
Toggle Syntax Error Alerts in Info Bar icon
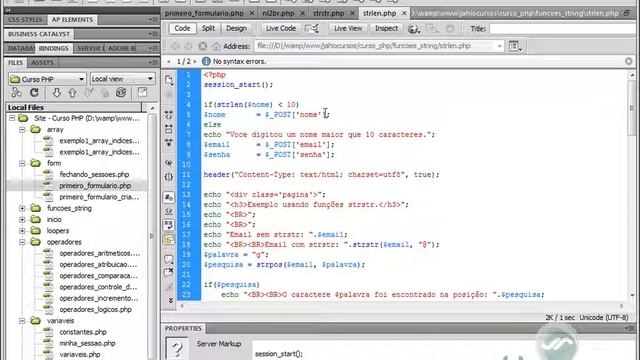(169, 239)
